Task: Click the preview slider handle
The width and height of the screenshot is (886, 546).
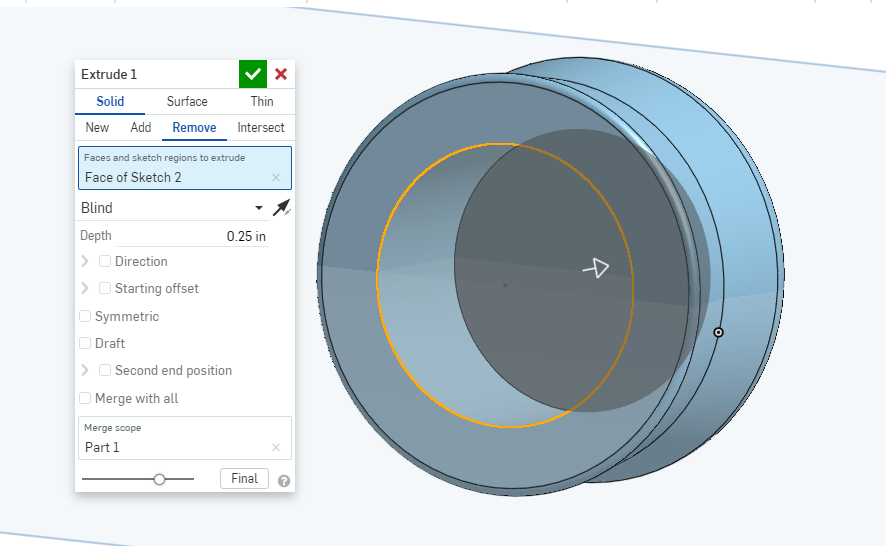Action: click(159, 479)
